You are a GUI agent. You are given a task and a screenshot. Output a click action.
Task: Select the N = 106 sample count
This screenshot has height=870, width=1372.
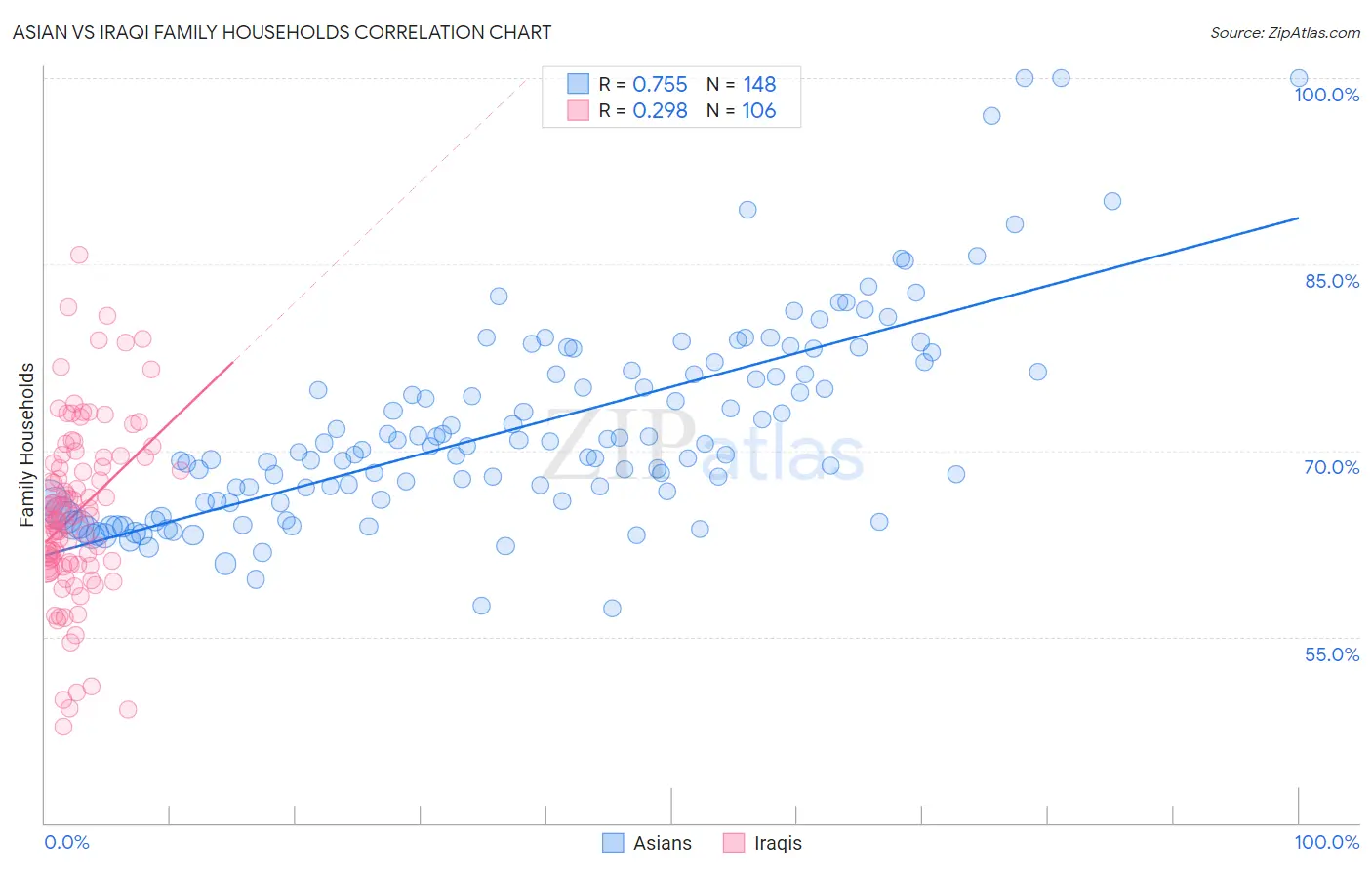[x=742, y=110]
